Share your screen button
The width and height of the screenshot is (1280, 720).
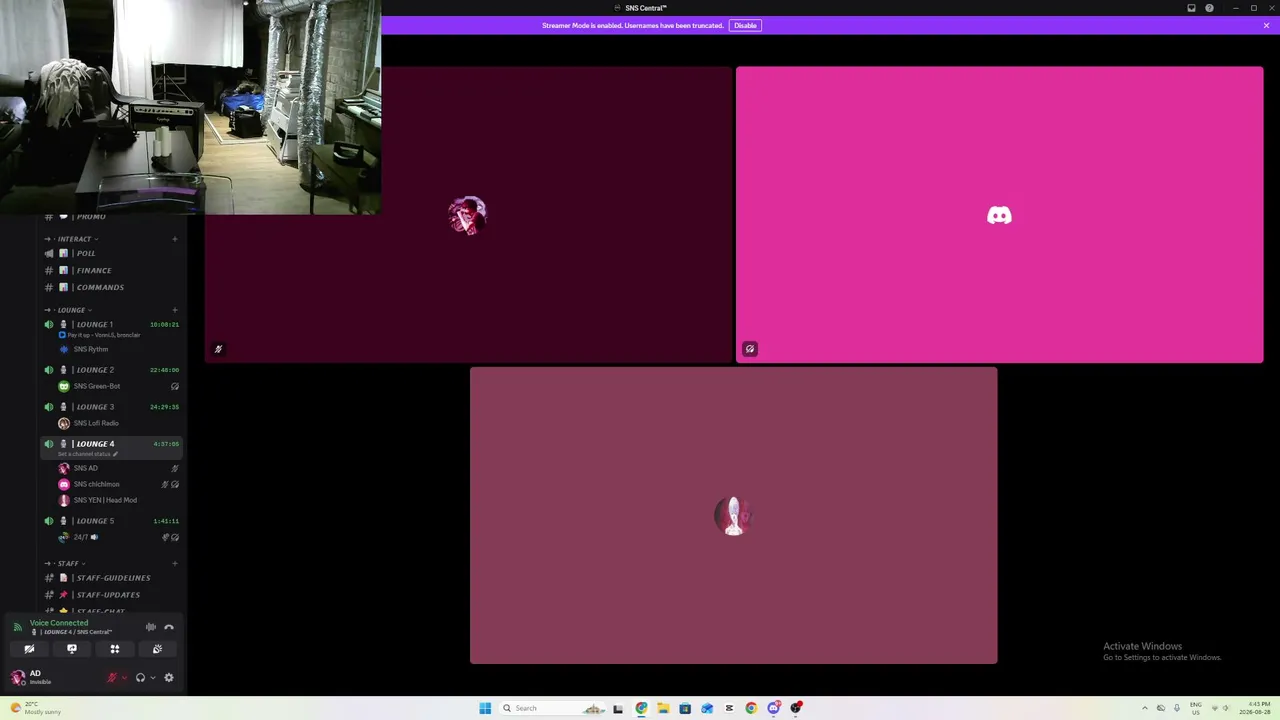coord(72,649)
